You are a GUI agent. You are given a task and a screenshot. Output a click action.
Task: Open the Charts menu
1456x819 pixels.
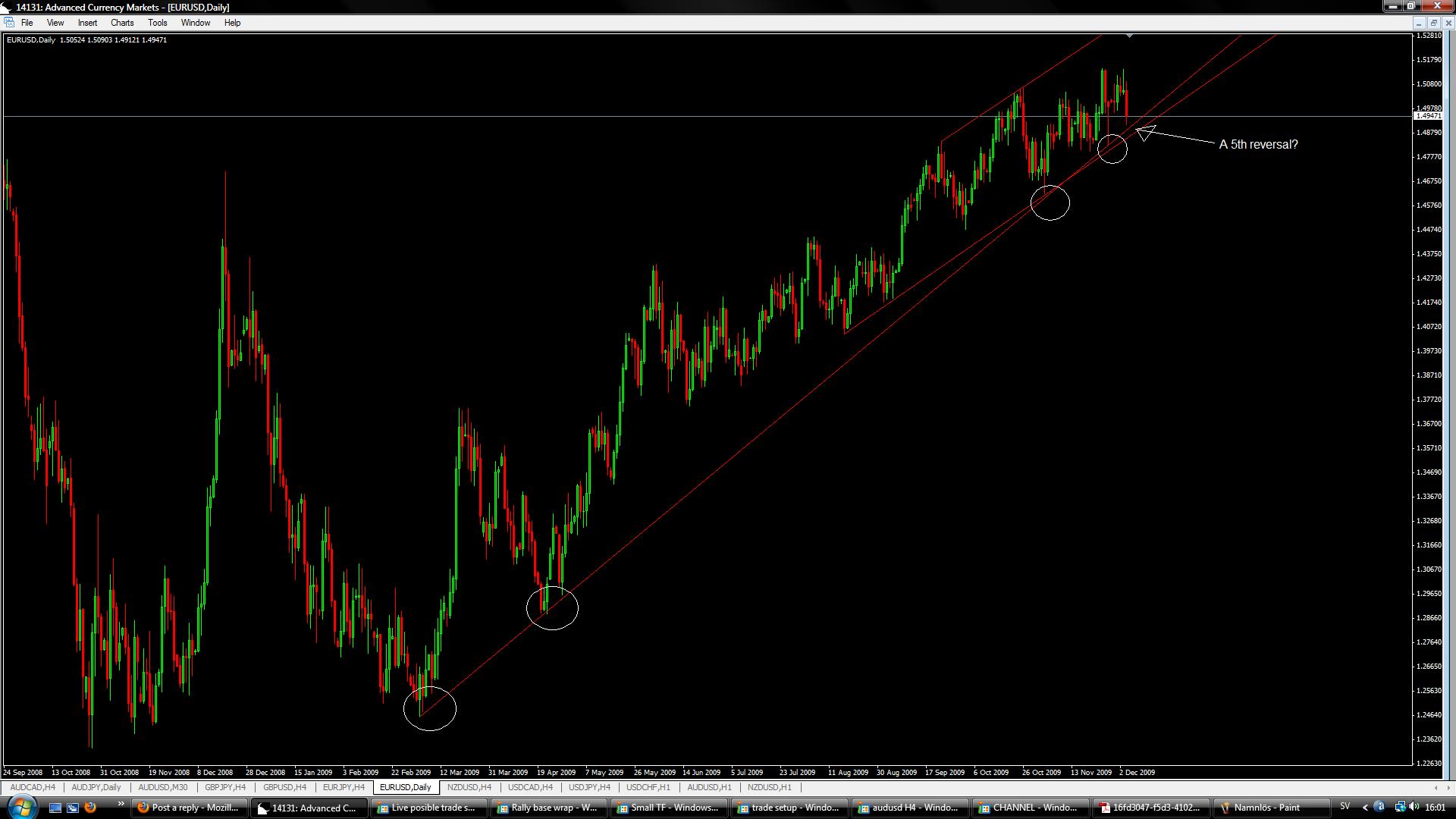click(121, 23)
